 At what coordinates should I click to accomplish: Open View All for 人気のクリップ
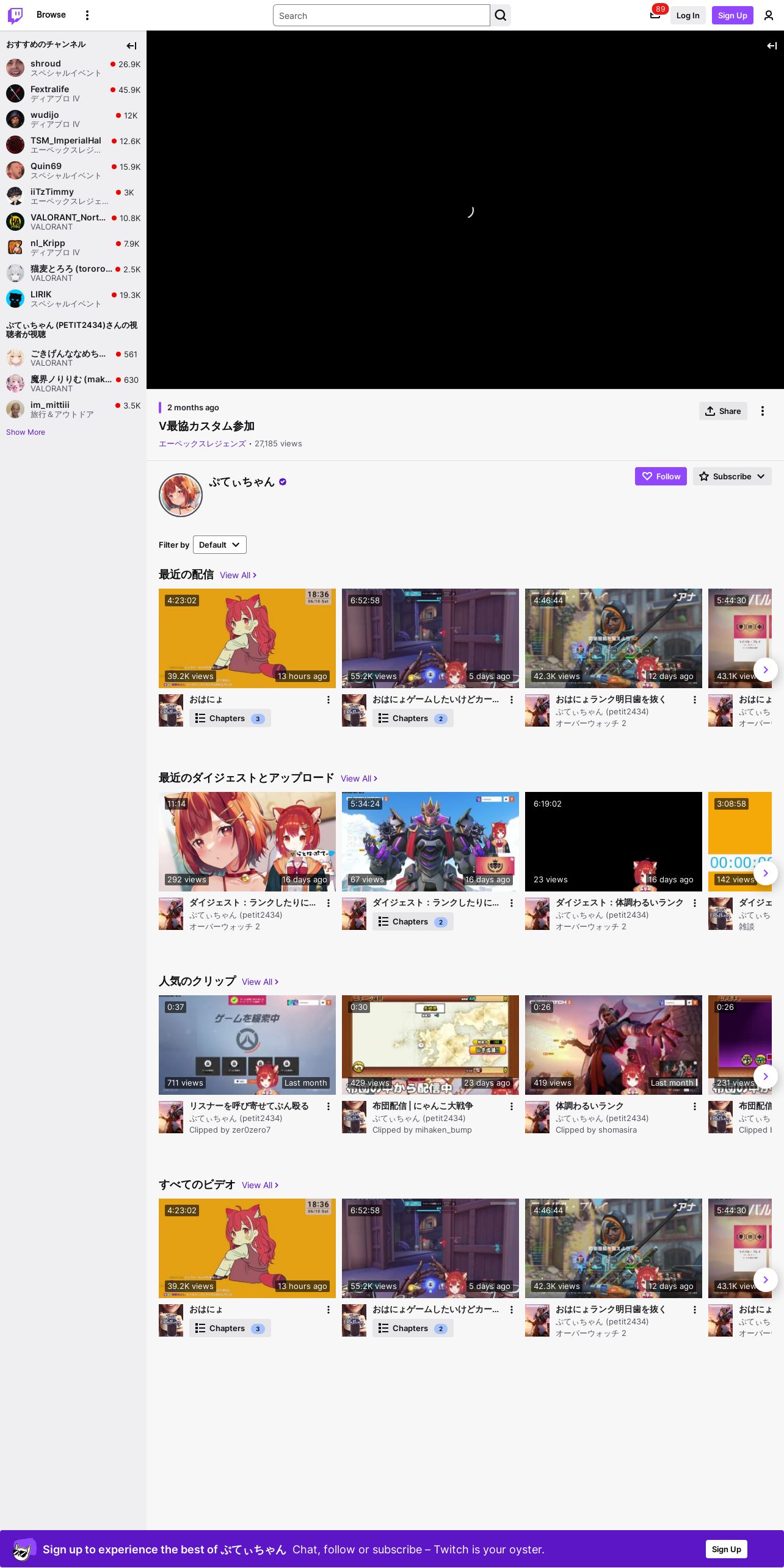[x=260, y=982]
